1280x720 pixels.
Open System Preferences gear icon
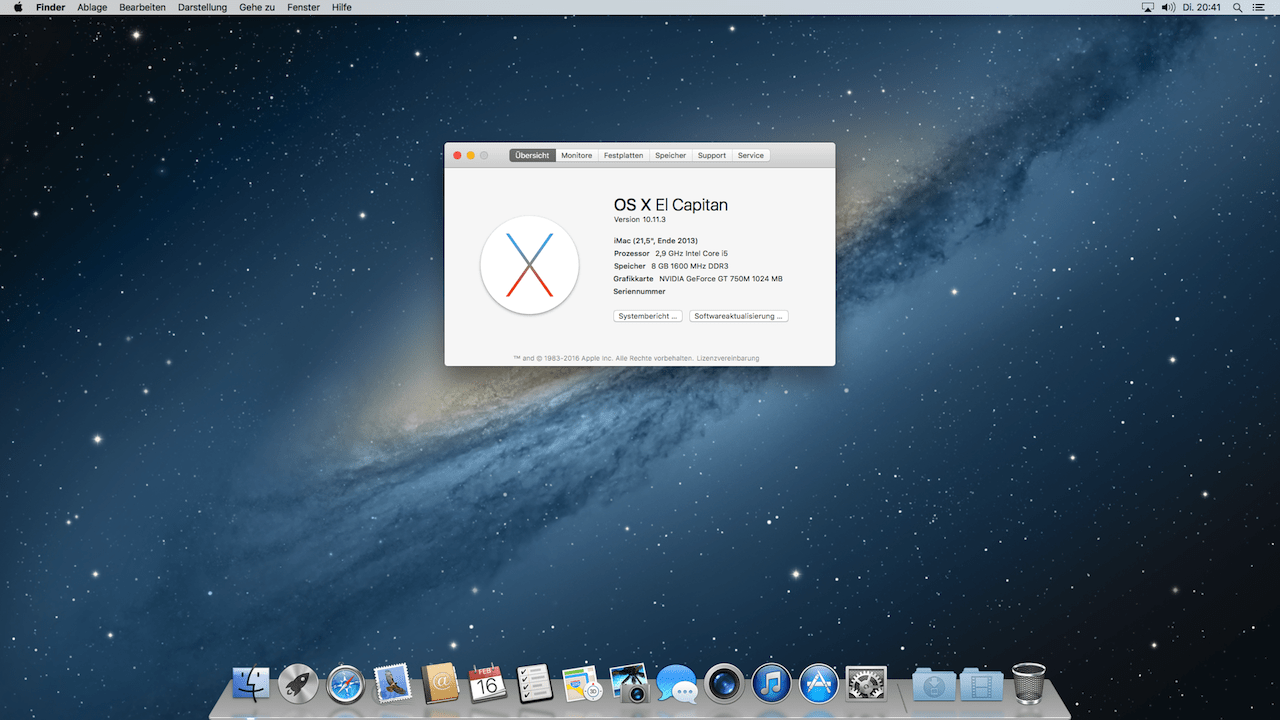pos(866,683)
